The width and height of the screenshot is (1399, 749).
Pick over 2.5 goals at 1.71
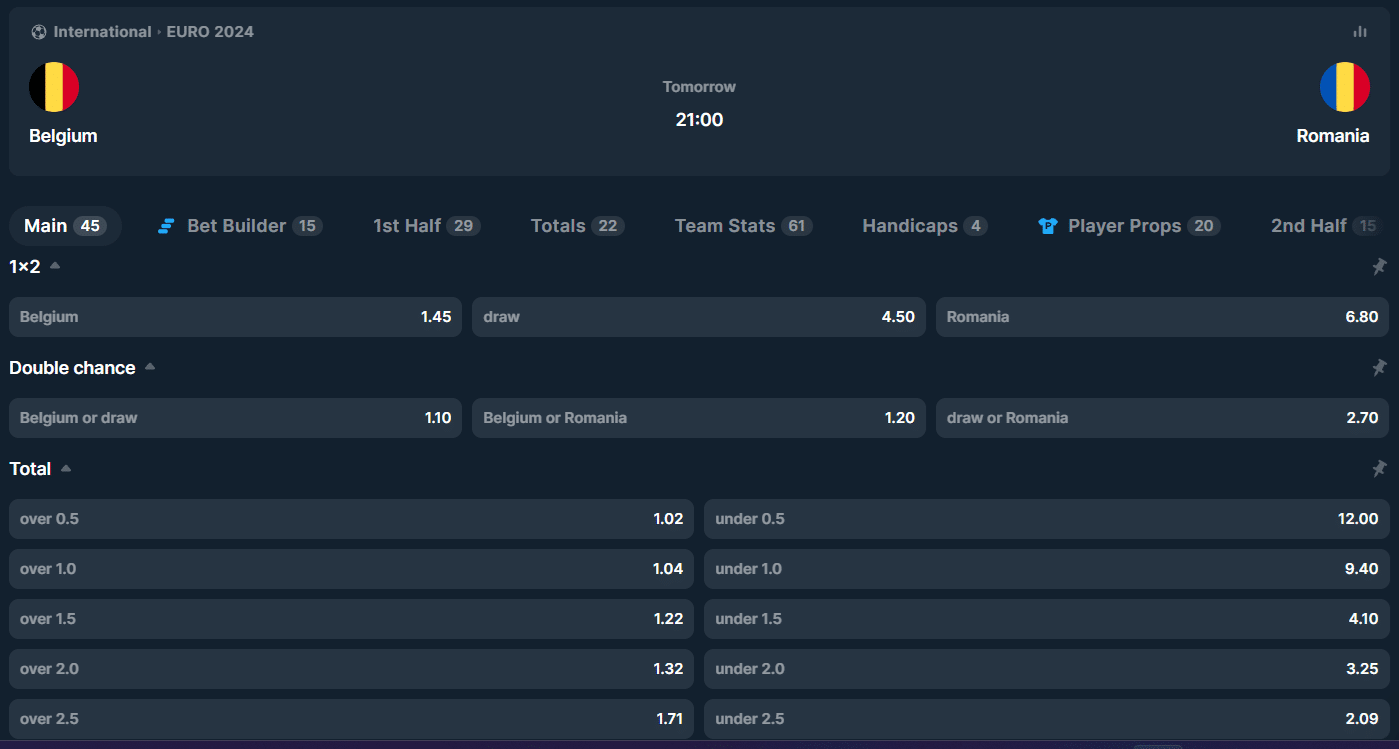(x=351, y=719)
